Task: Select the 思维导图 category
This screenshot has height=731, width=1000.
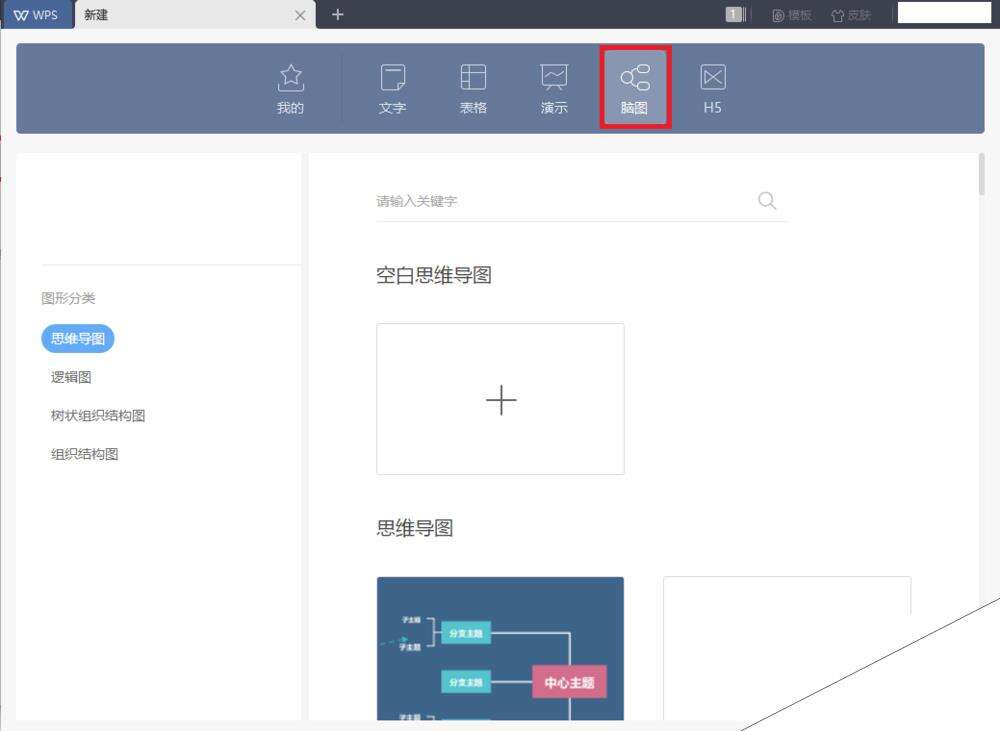Action: pyautogui.click(x=78, y=338)
